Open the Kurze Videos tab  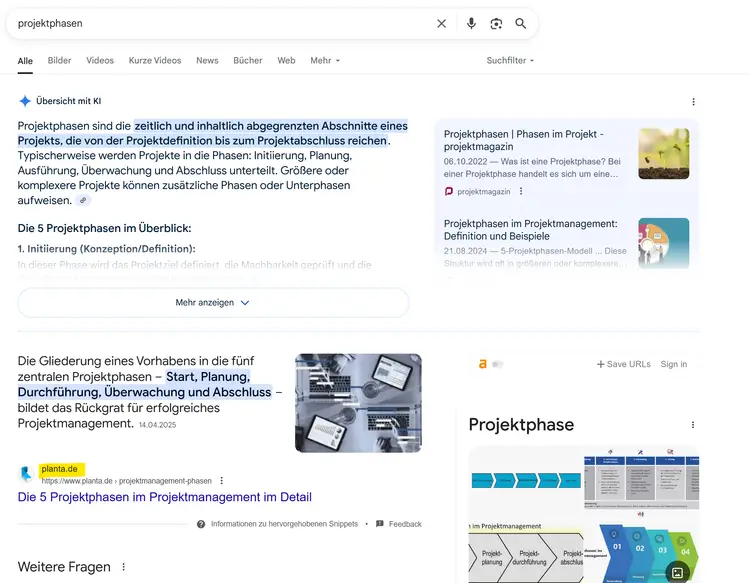click(x=155, y=61)
